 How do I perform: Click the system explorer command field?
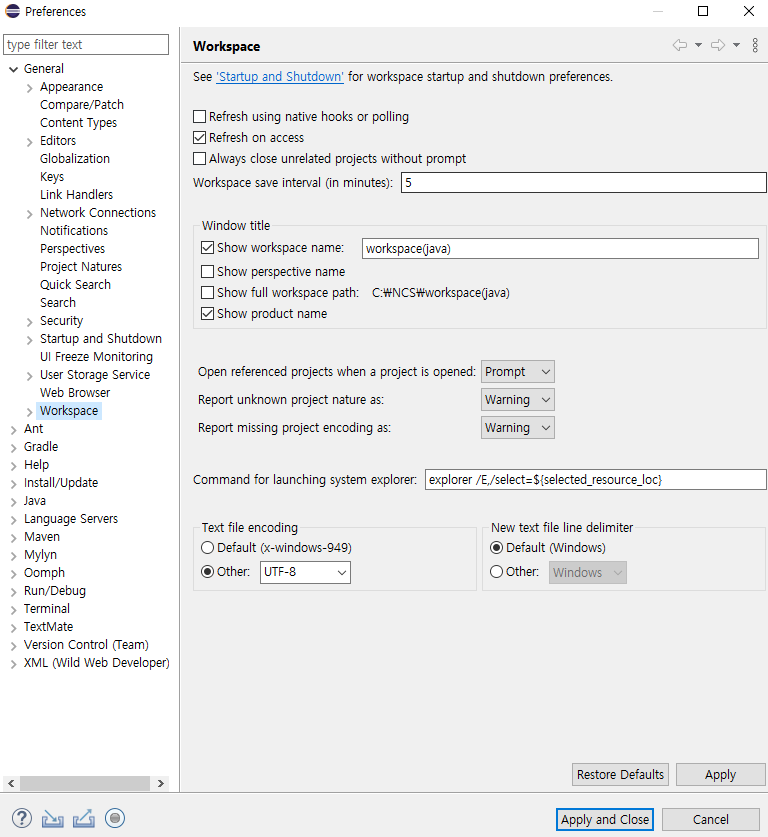coord(596,479)
